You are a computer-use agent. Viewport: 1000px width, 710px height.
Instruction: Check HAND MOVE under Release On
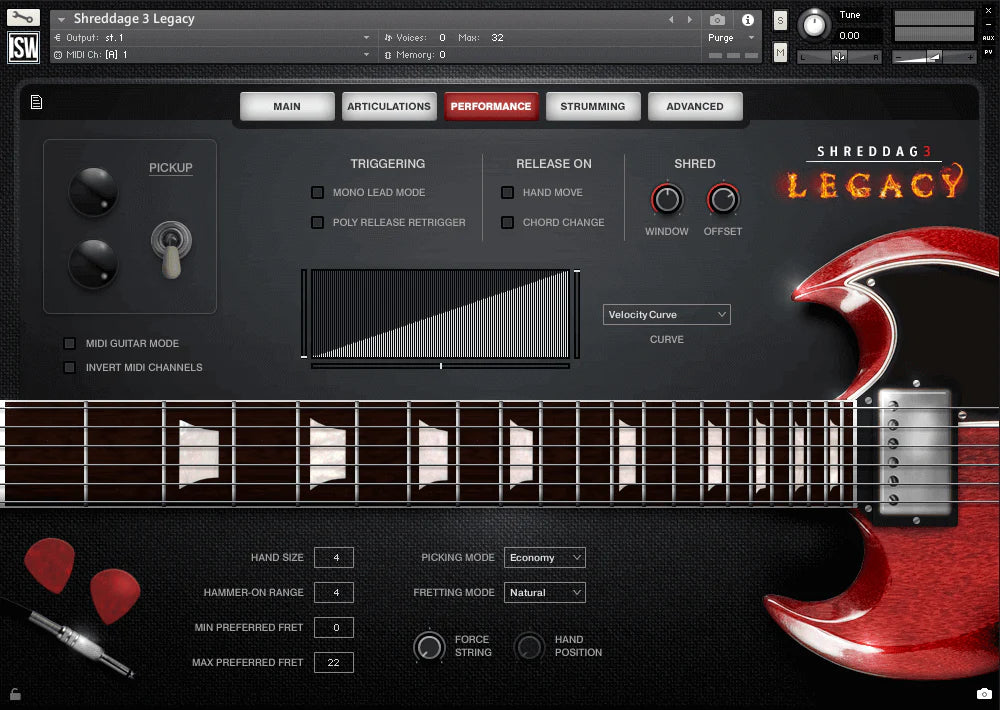[x=507, y=192]
